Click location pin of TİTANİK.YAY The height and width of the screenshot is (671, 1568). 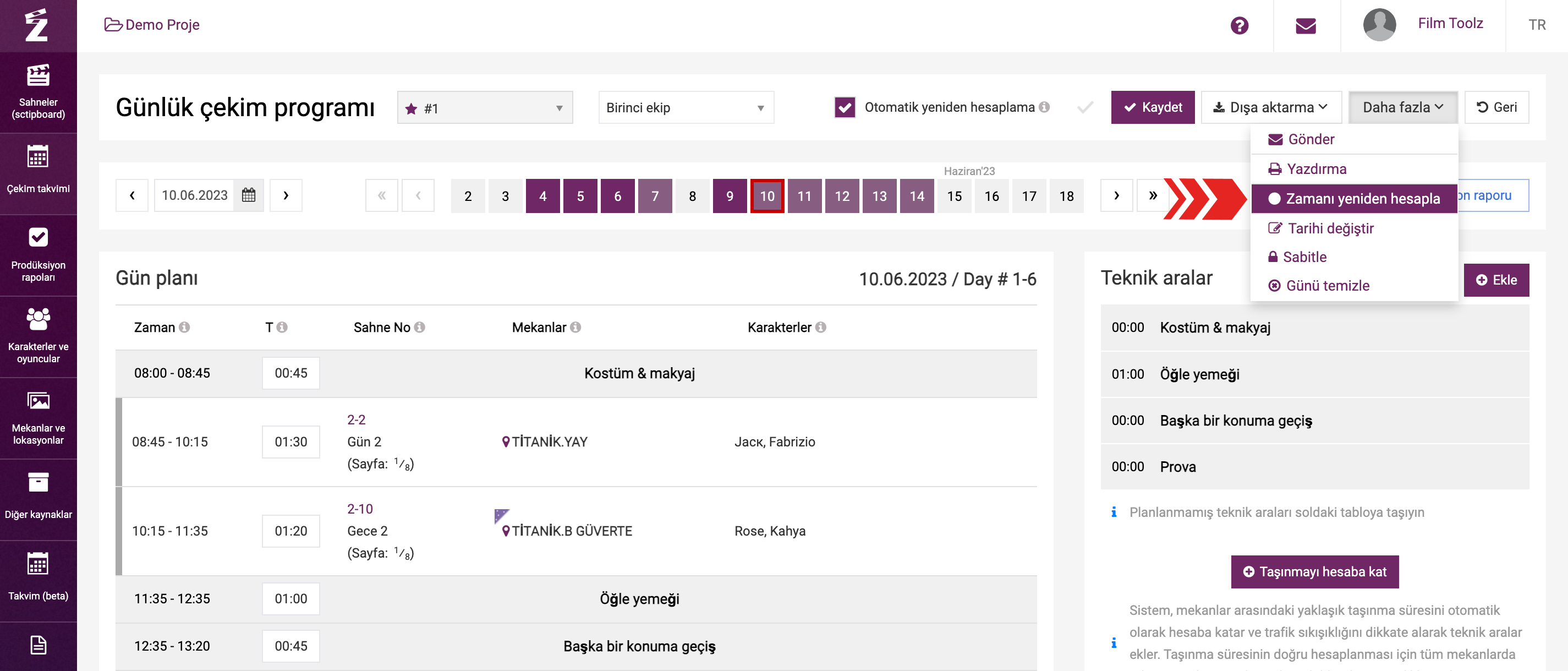505,441
